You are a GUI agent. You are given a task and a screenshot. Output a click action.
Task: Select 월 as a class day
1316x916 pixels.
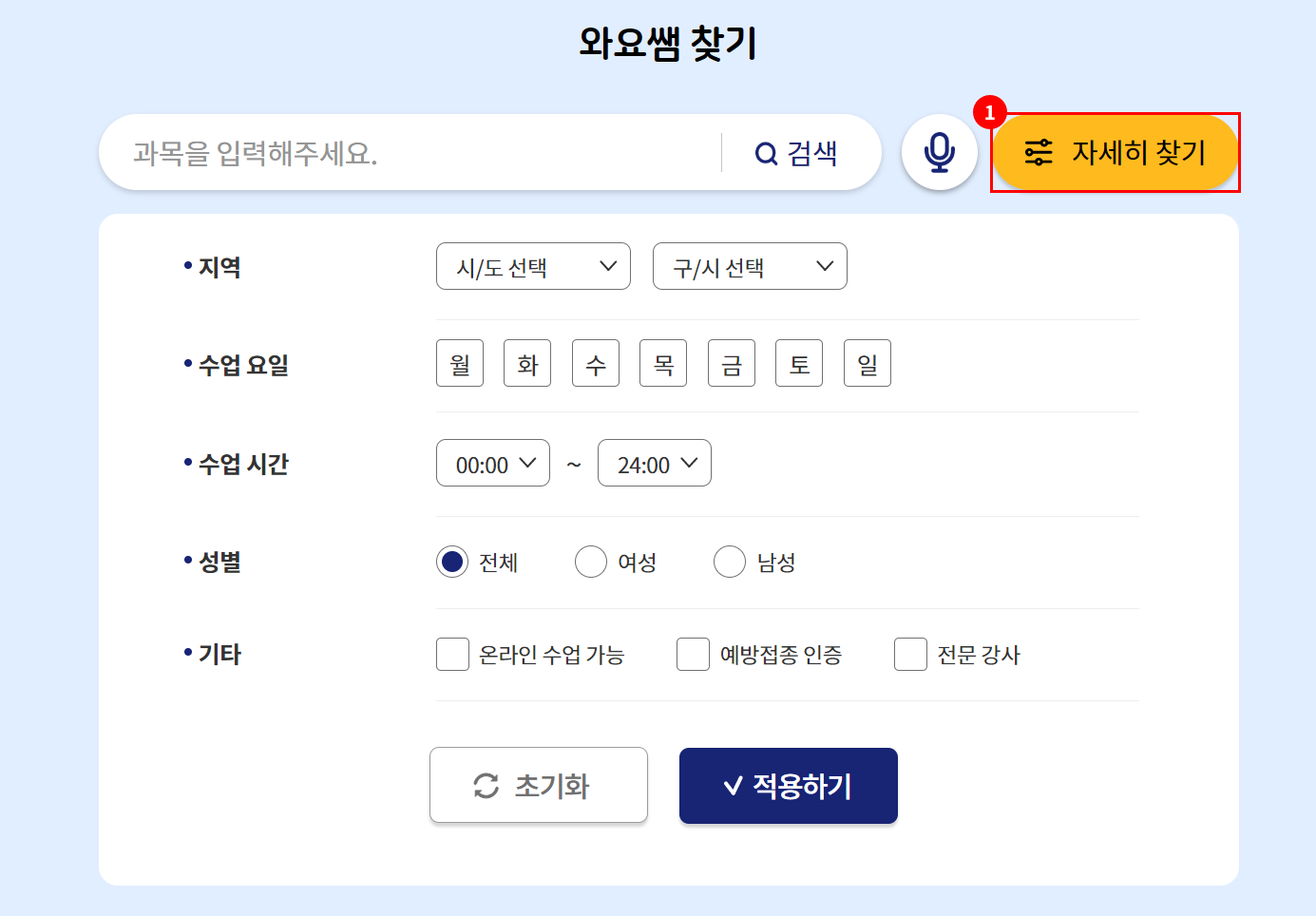coord(460,363)
